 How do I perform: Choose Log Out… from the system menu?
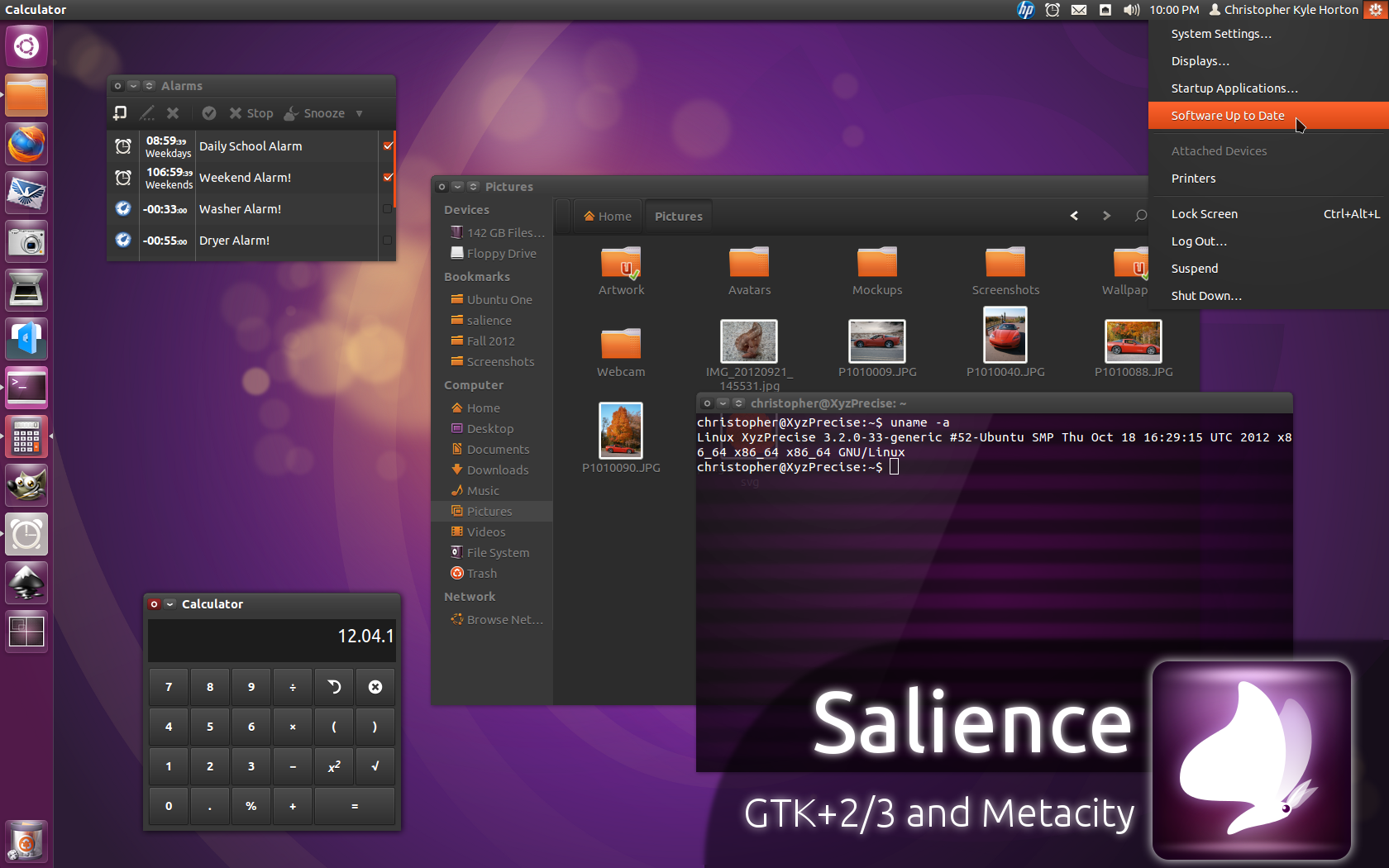(x=1268, y=241)
